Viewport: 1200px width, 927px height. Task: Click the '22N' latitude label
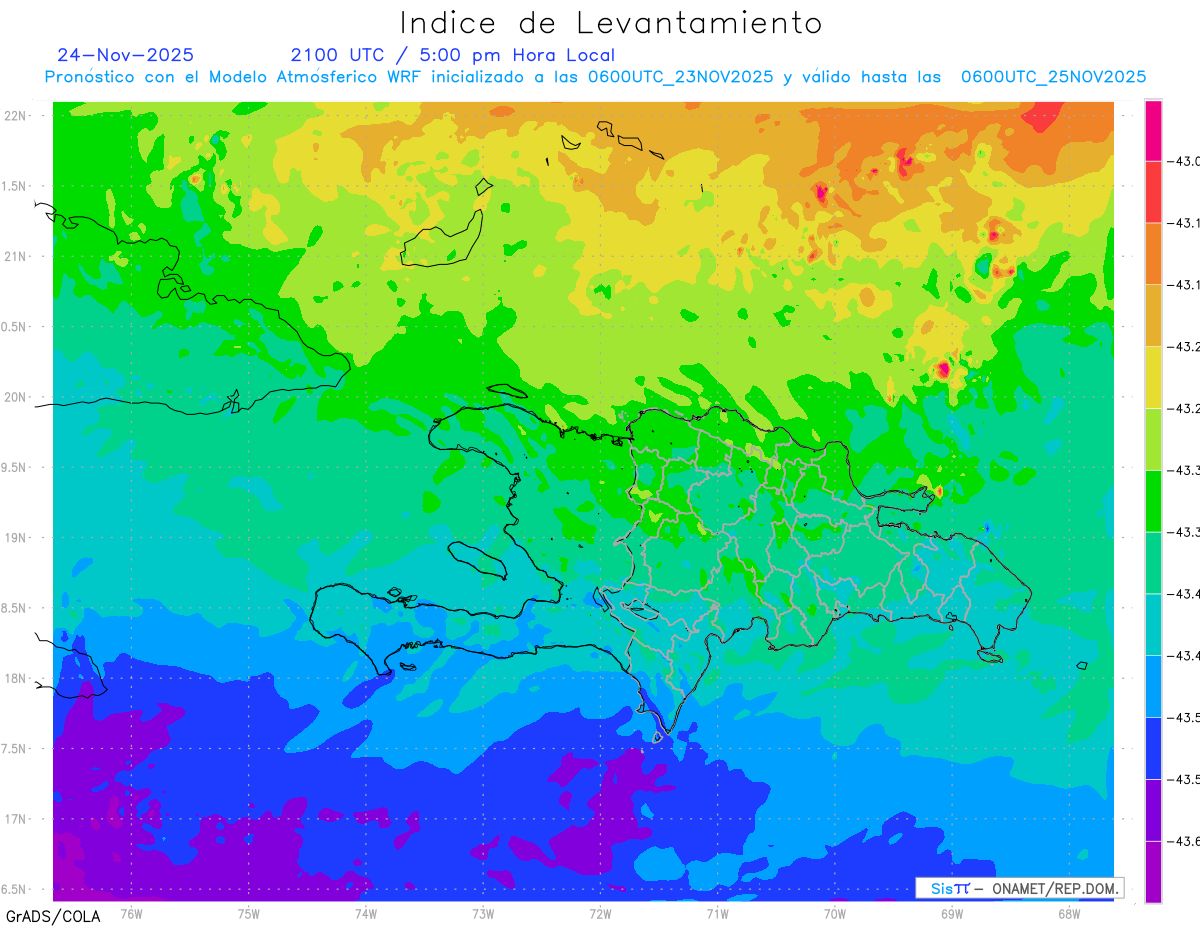tap(14, 116)
